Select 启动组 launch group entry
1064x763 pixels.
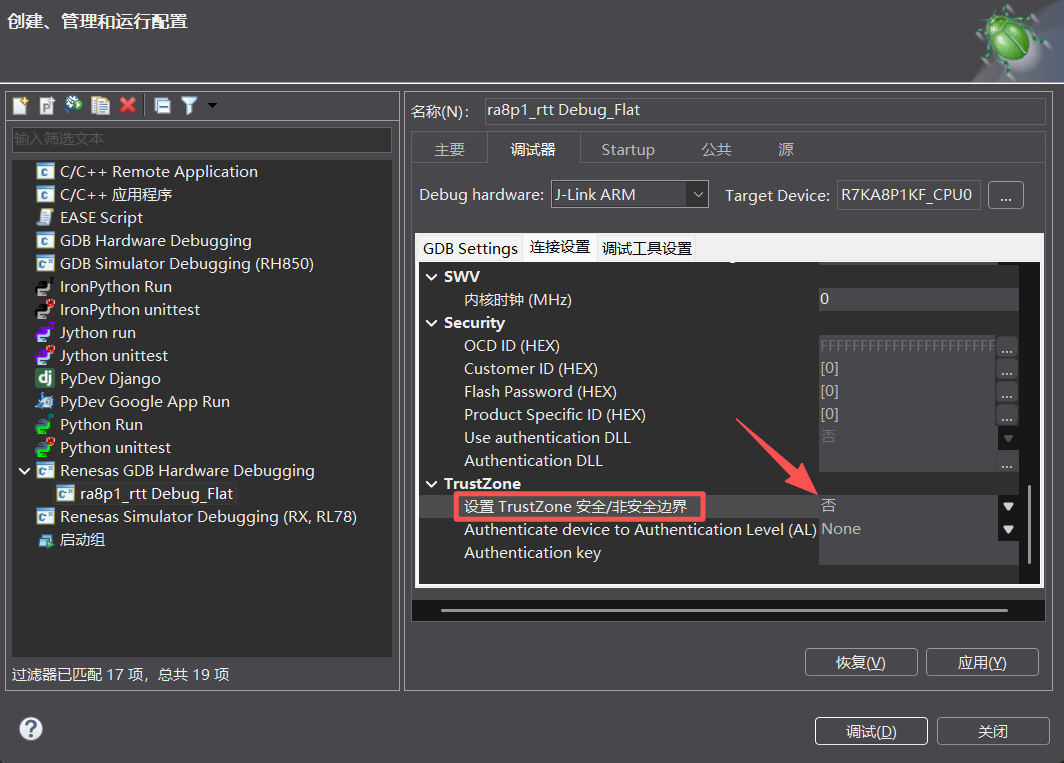coord(82,540)
